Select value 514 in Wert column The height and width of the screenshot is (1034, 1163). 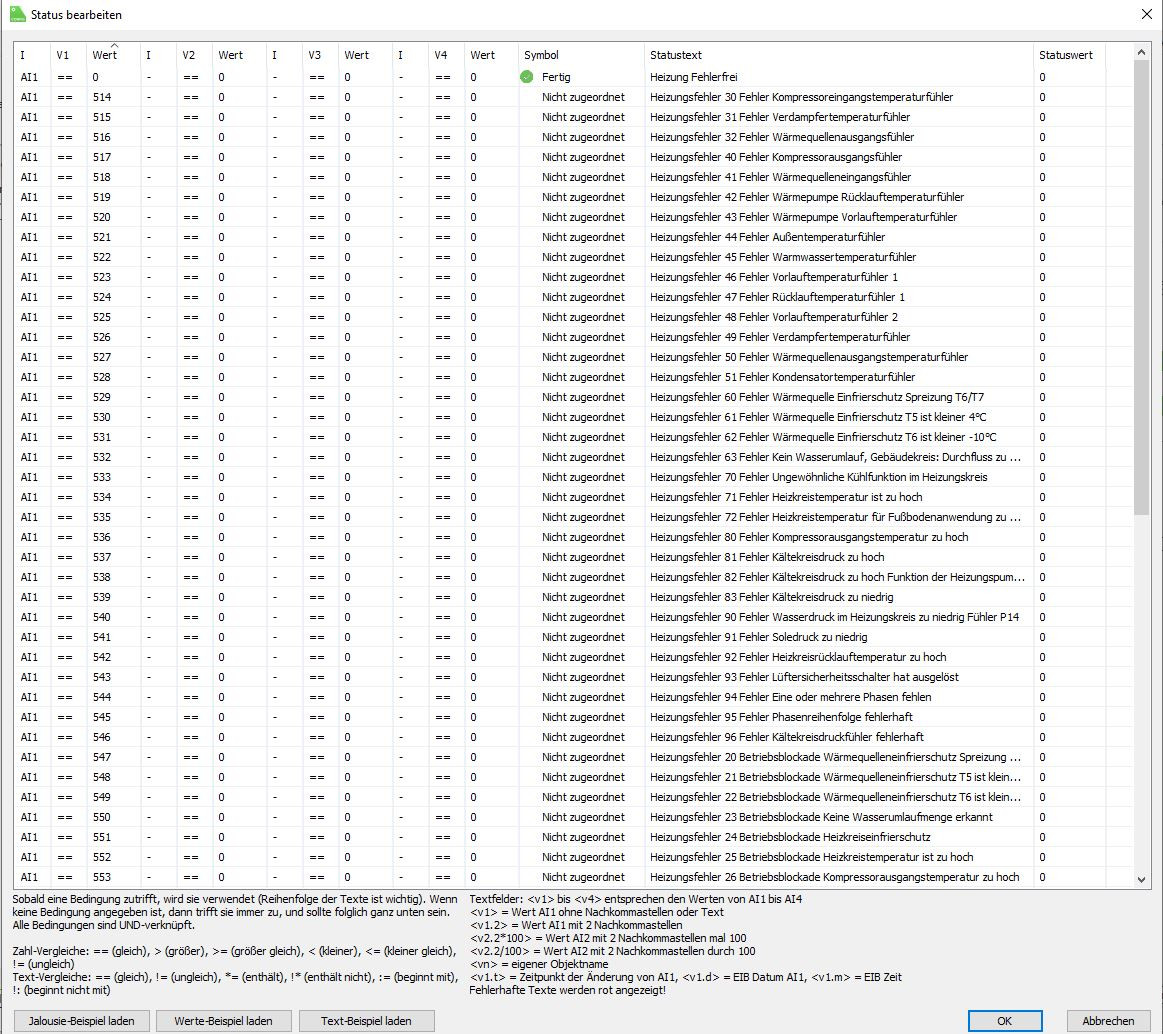click(x=102, y=97)
